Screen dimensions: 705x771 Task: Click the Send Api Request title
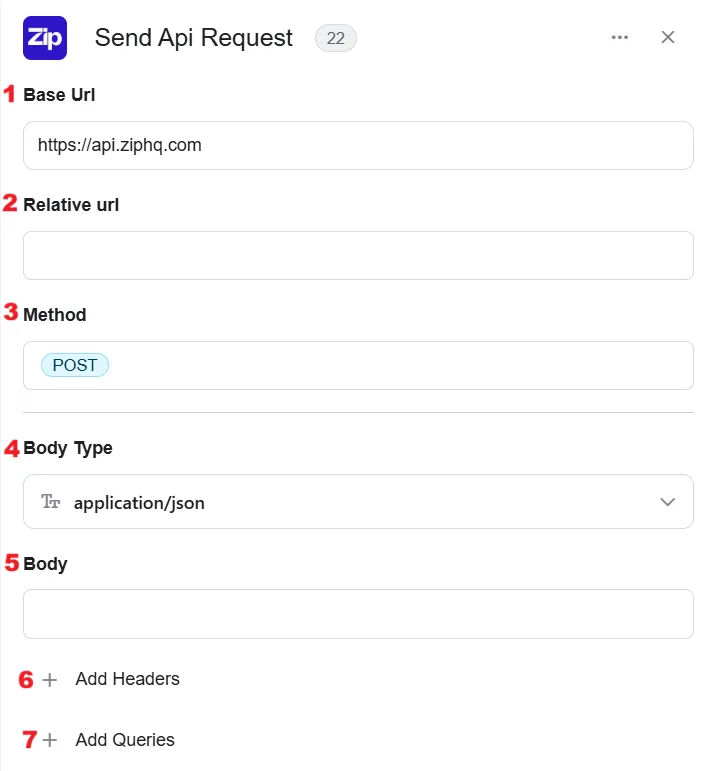pyautogui.click(x=194, y=38)
